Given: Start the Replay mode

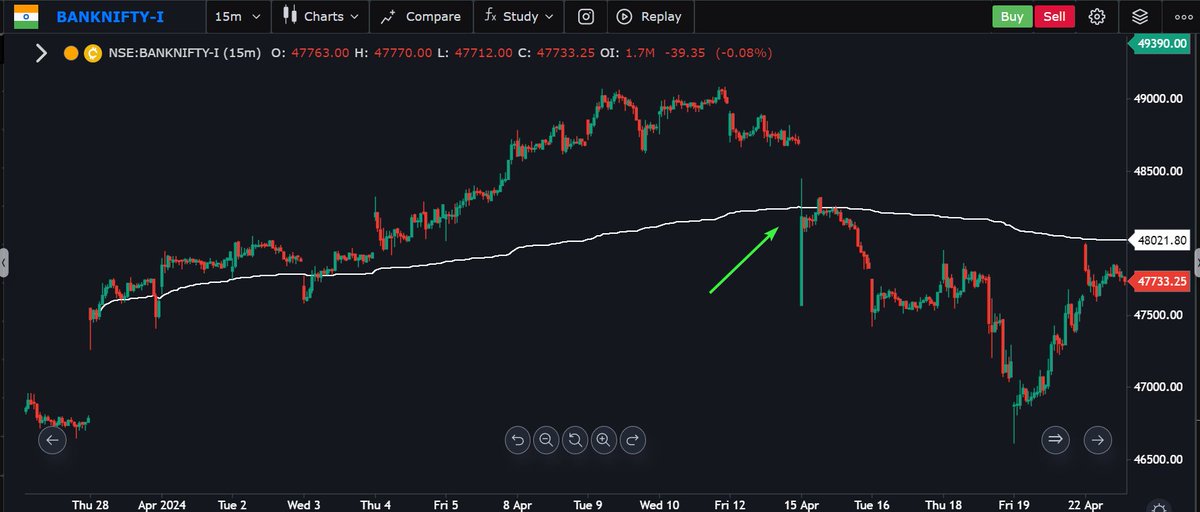Looking at the screenshot, I should pos(650,17).
